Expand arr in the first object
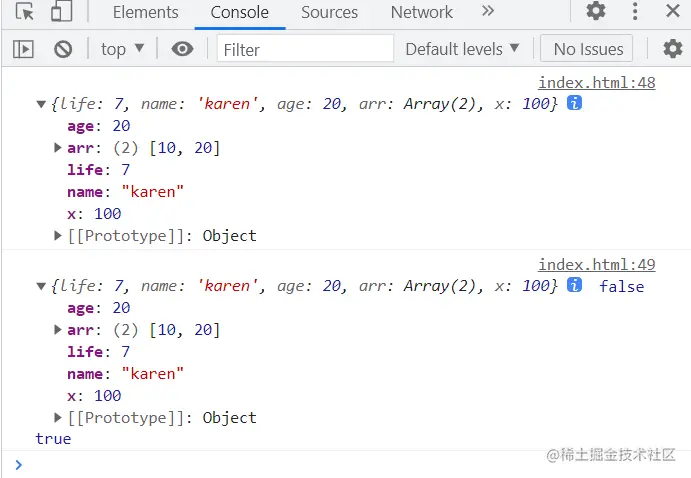Image resolution: width=691 pixels, height=478 pixels. (57, 148)
